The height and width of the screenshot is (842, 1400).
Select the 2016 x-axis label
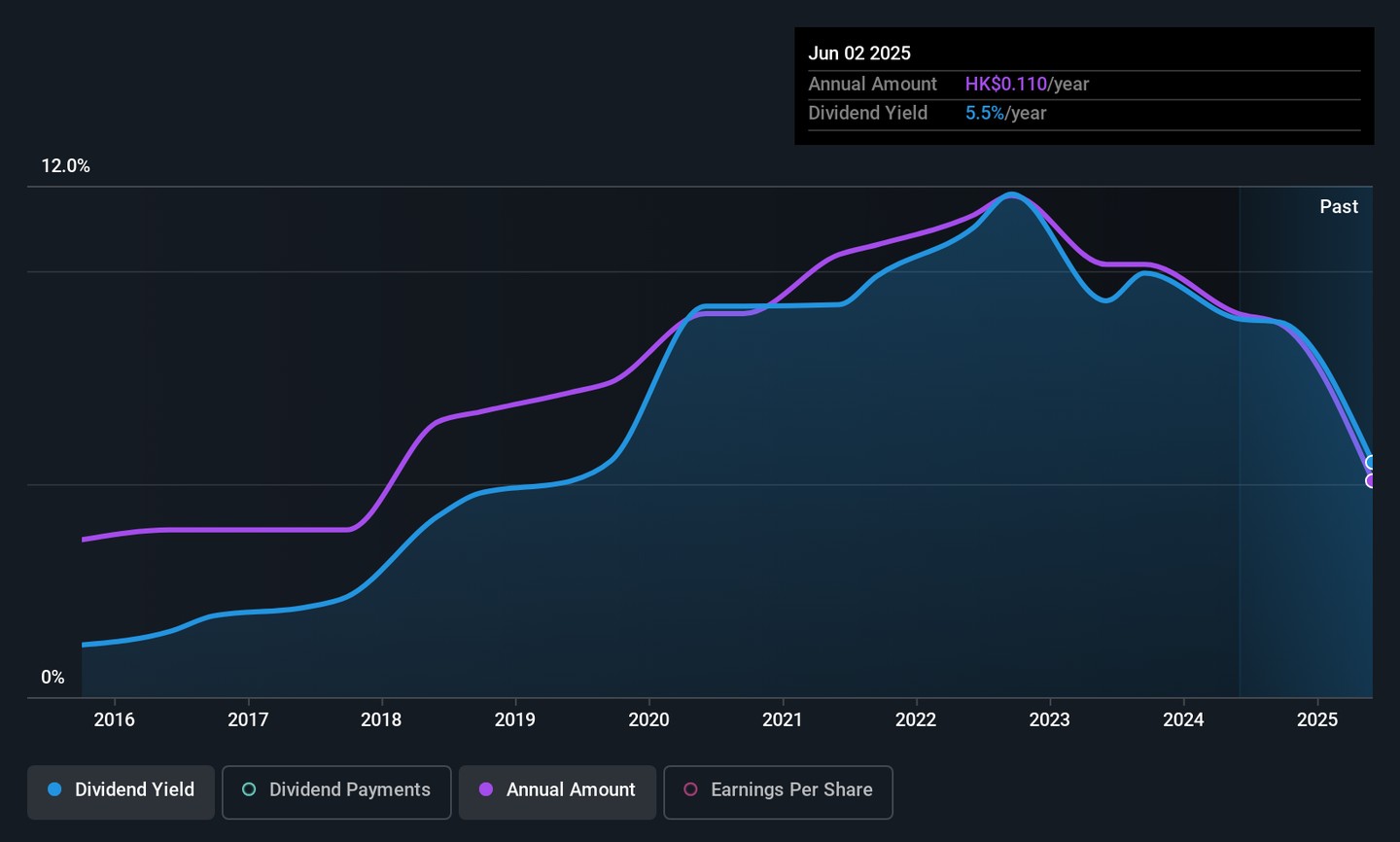[x=114, y=719]
